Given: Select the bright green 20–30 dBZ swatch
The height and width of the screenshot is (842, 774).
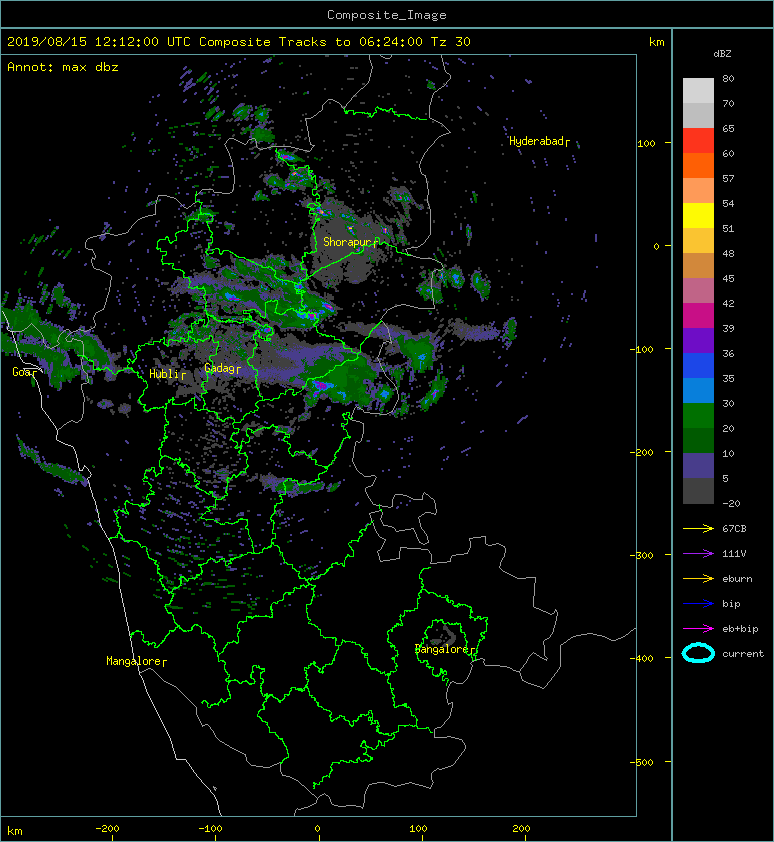Looking at the screenshot, I should [698, 416].
